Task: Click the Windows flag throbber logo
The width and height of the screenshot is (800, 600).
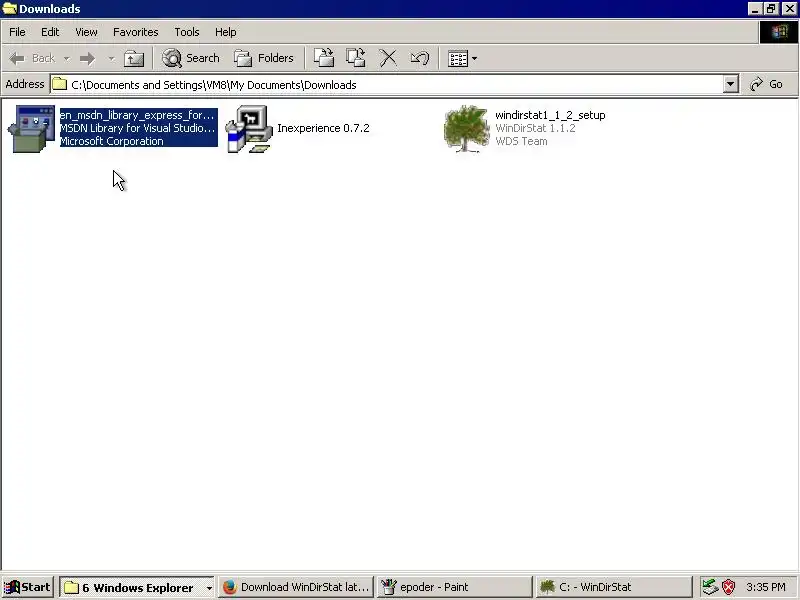Action: pos(779,32)
